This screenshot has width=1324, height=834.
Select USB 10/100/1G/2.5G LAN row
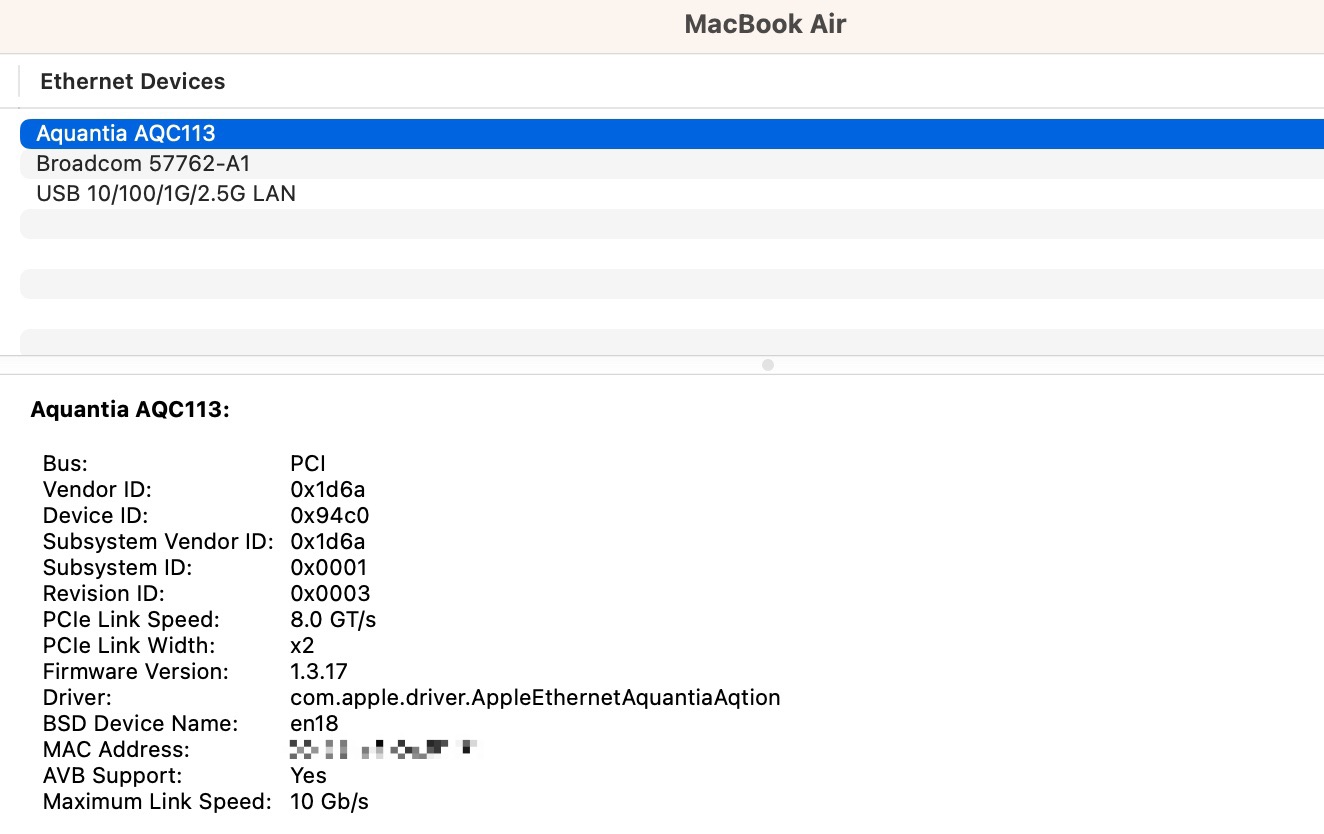click(x=672, y=194)
